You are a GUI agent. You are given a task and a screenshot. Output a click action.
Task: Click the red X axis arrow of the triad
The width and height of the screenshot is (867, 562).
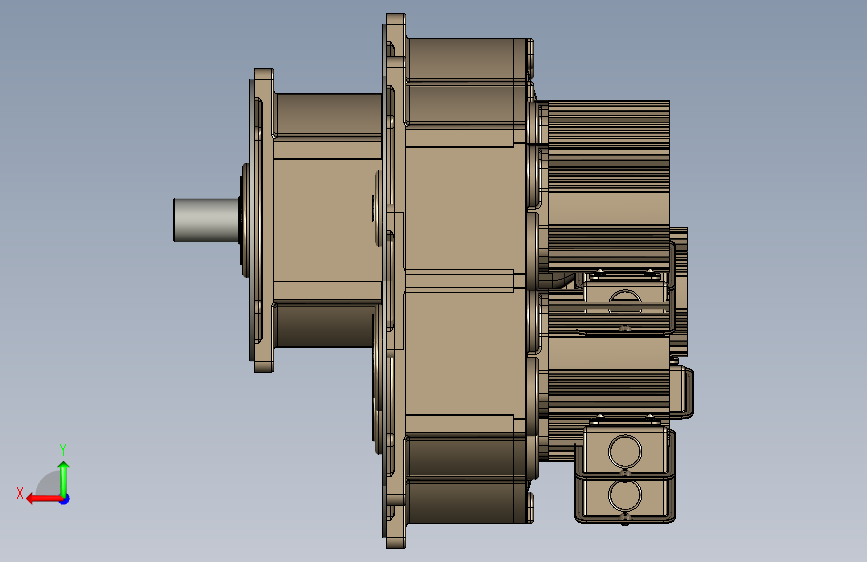[x=44, y=499]
